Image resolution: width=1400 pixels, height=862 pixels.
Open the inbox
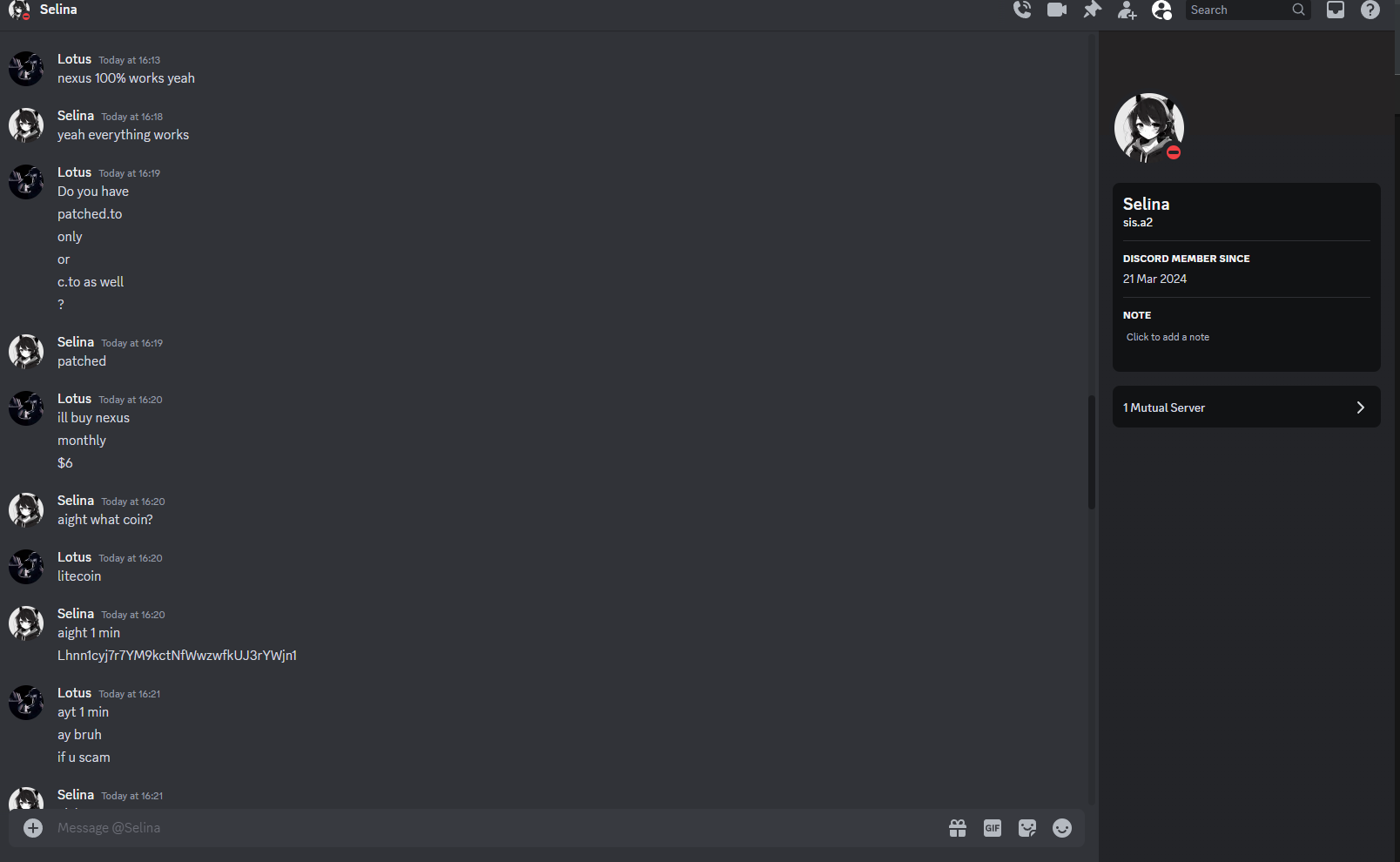(1336, 10)
